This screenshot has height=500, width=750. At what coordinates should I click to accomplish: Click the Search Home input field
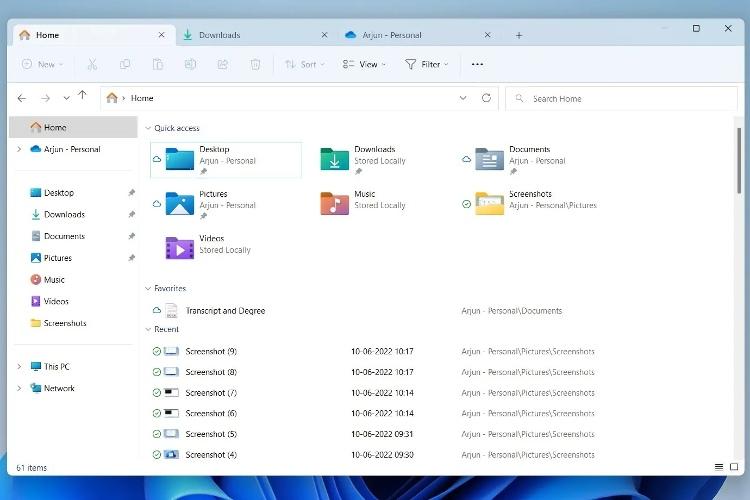coord(621,99)
